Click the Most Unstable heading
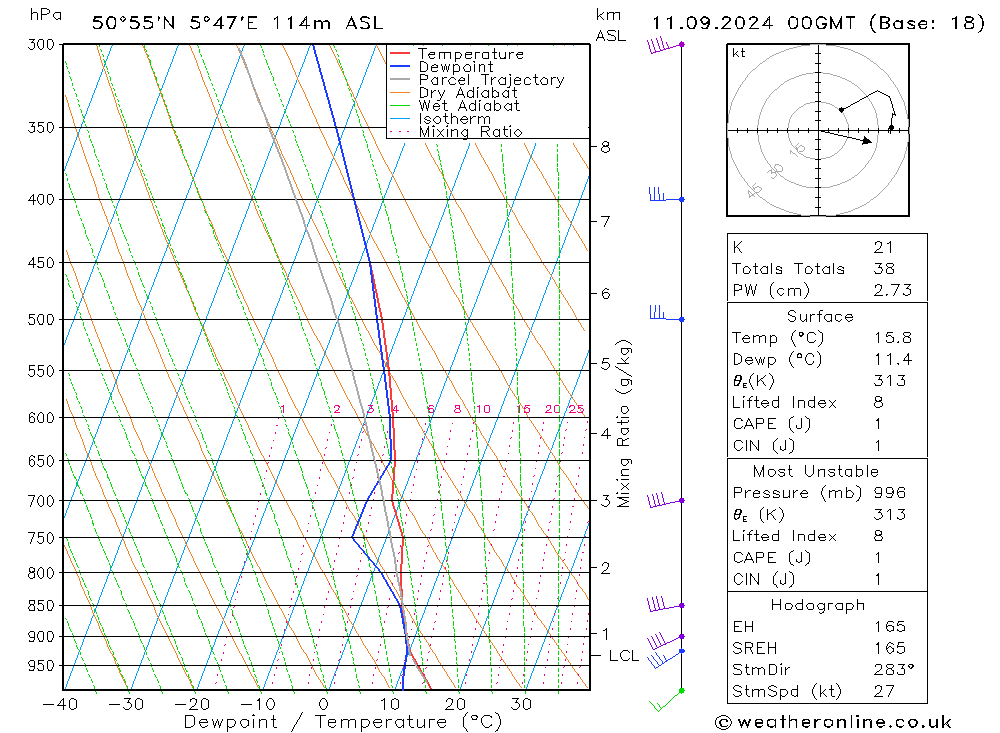 tap(816, 471)
